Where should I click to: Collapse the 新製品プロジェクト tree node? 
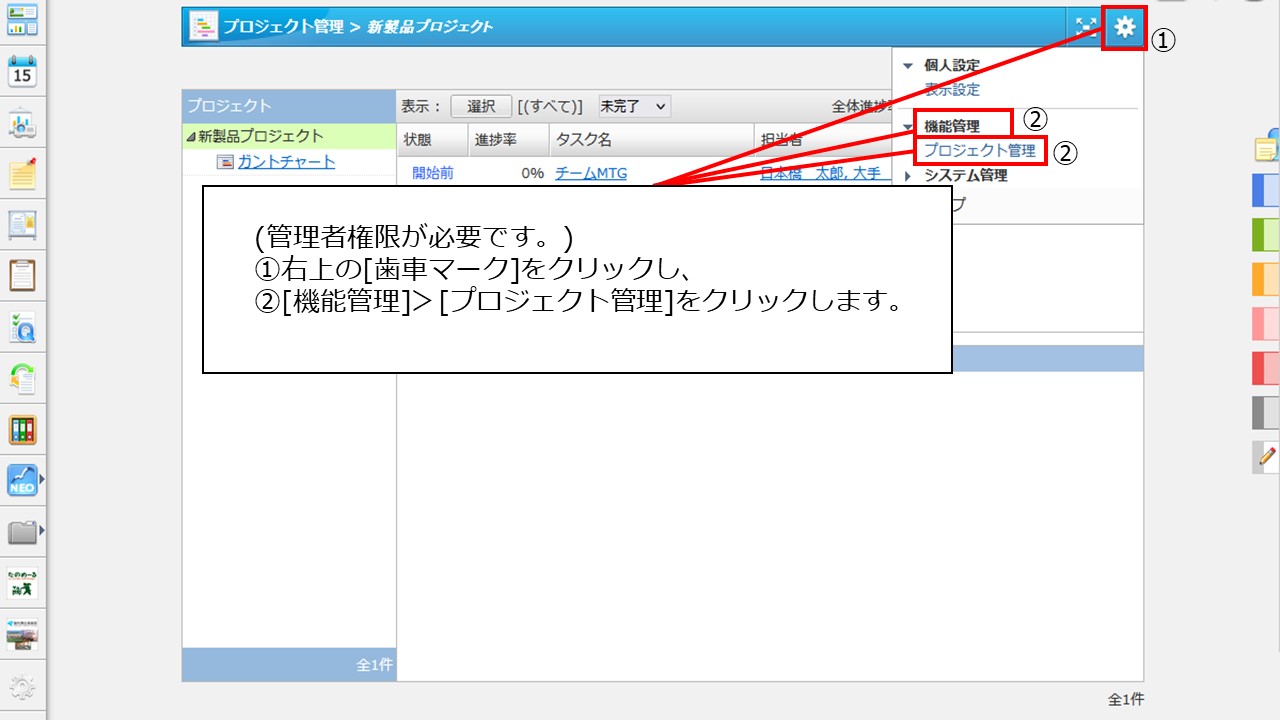(191, 136)
